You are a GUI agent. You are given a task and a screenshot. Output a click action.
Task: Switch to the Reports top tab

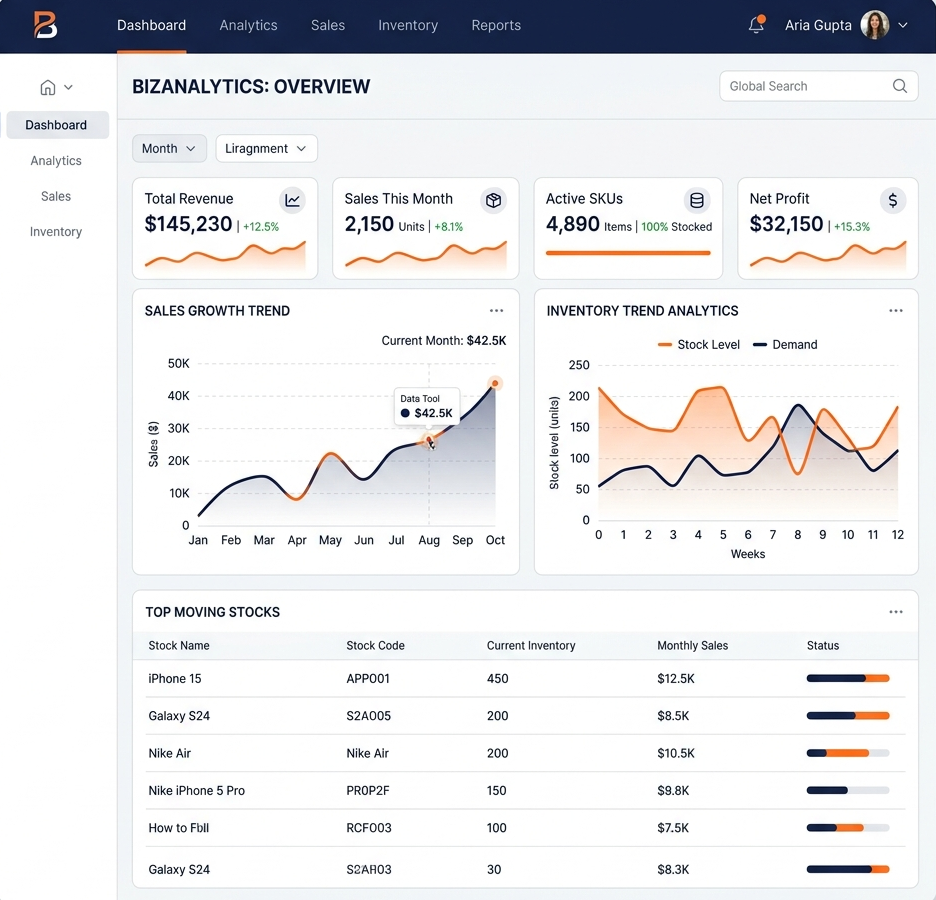[496, 25]
